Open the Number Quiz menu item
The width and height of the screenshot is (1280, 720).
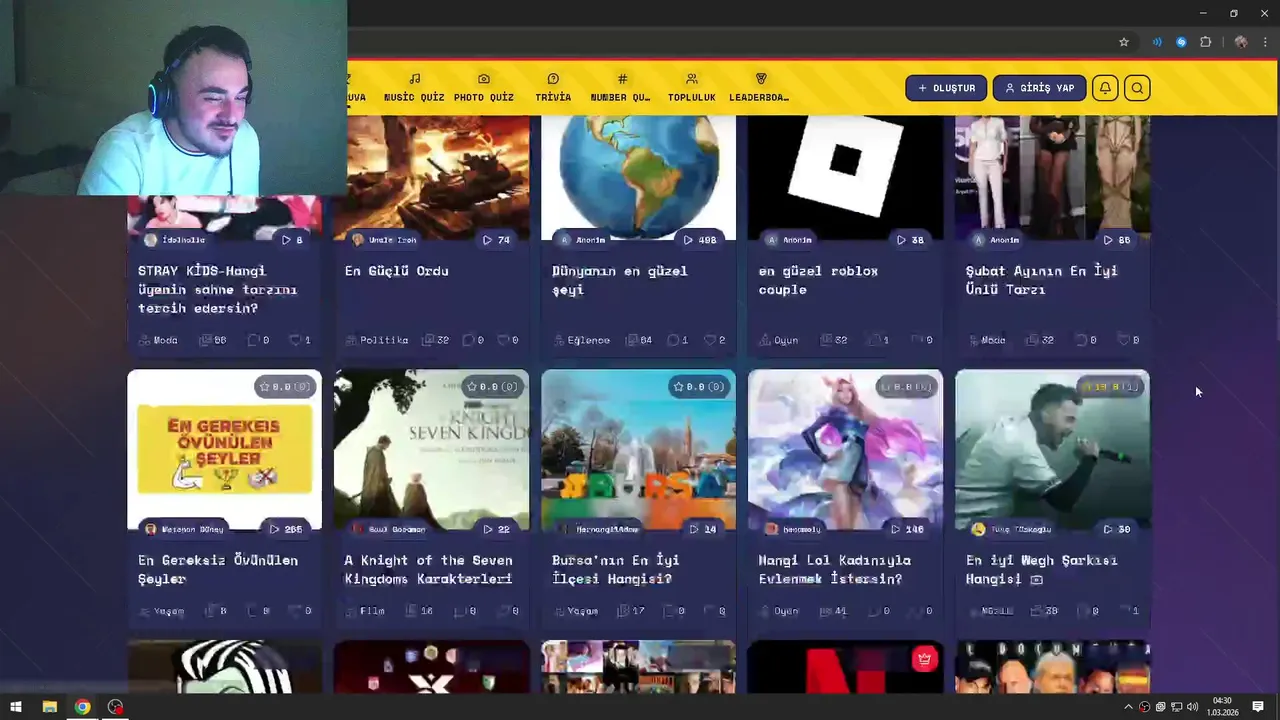(x=621, y=88)
